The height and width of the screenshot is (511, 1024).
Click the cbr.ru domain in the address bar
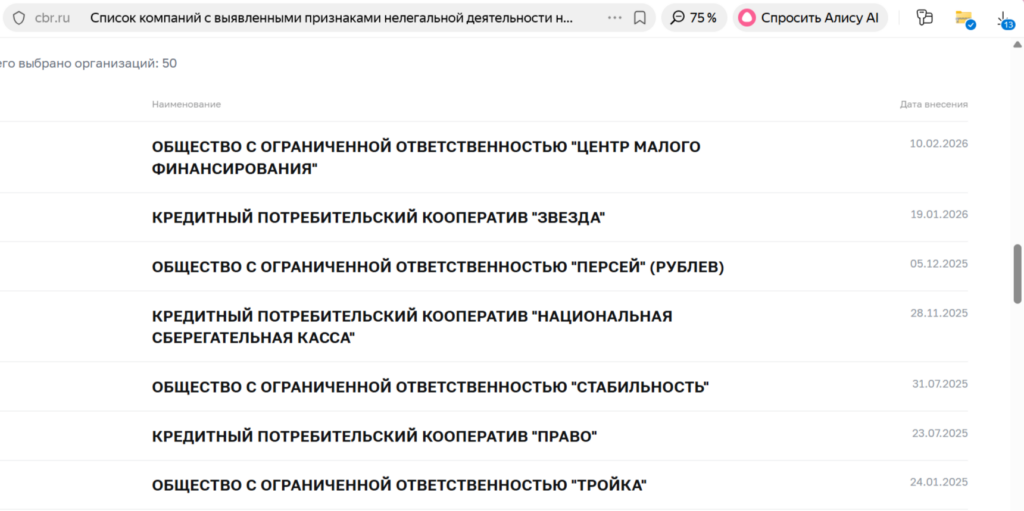52,18
